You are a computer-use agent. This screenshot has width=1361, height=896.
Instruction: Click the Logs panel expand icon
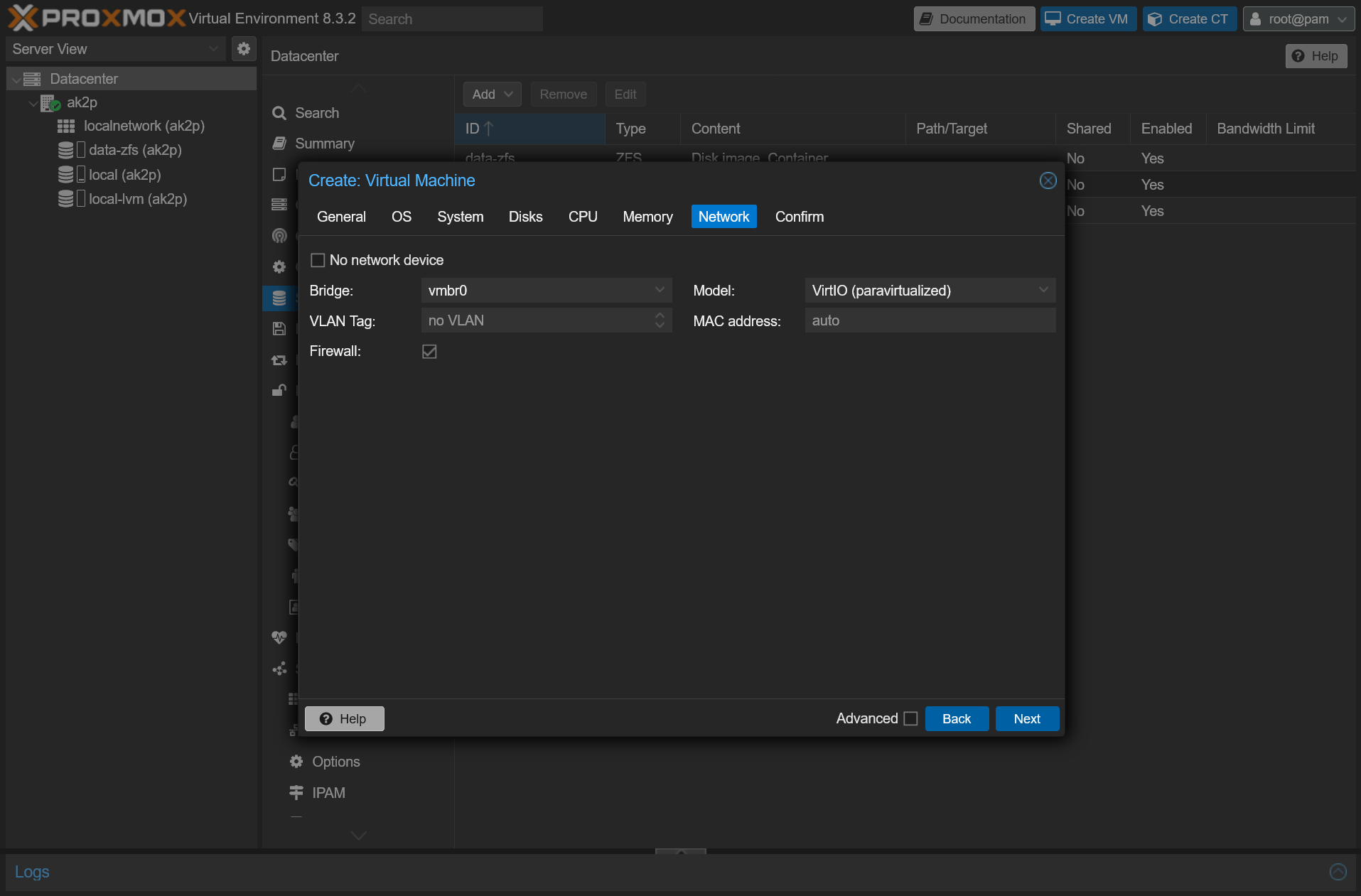point(1338,872)
